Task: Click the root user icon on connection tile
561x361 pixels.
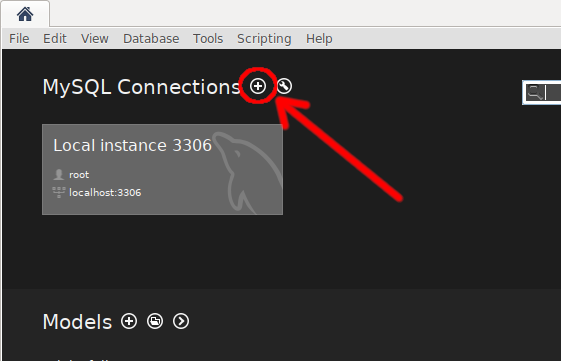Action: click(59, 175)
